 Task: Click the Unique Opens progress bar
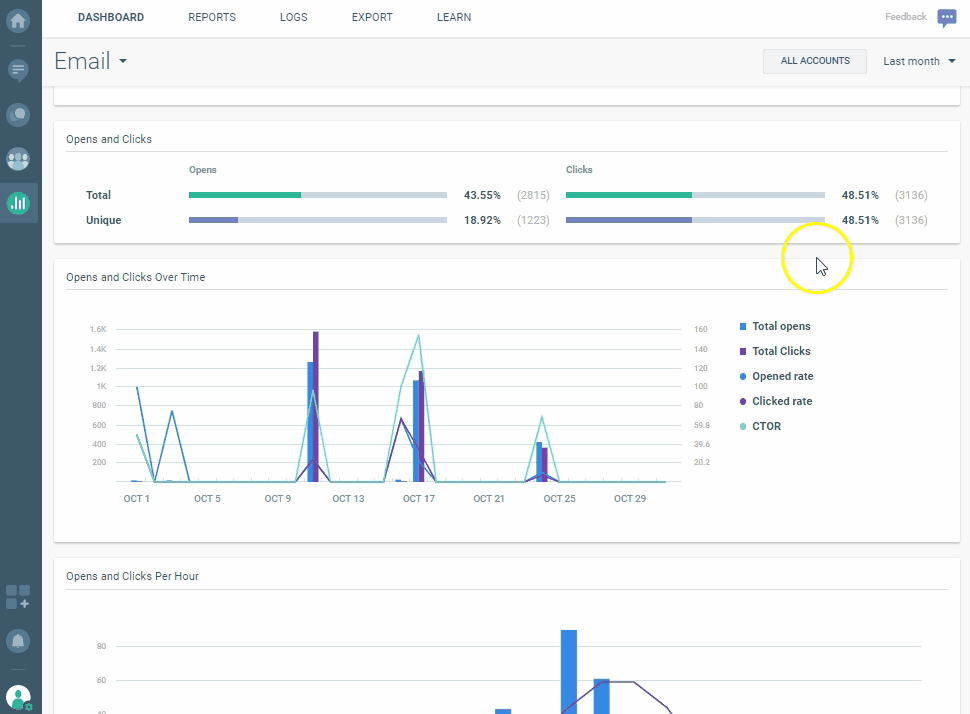(317, 220)
